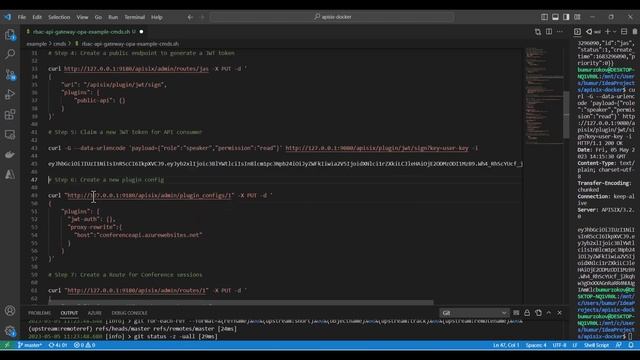Open the Manage gear icon

pyautogui.click(x=10, y=331)
